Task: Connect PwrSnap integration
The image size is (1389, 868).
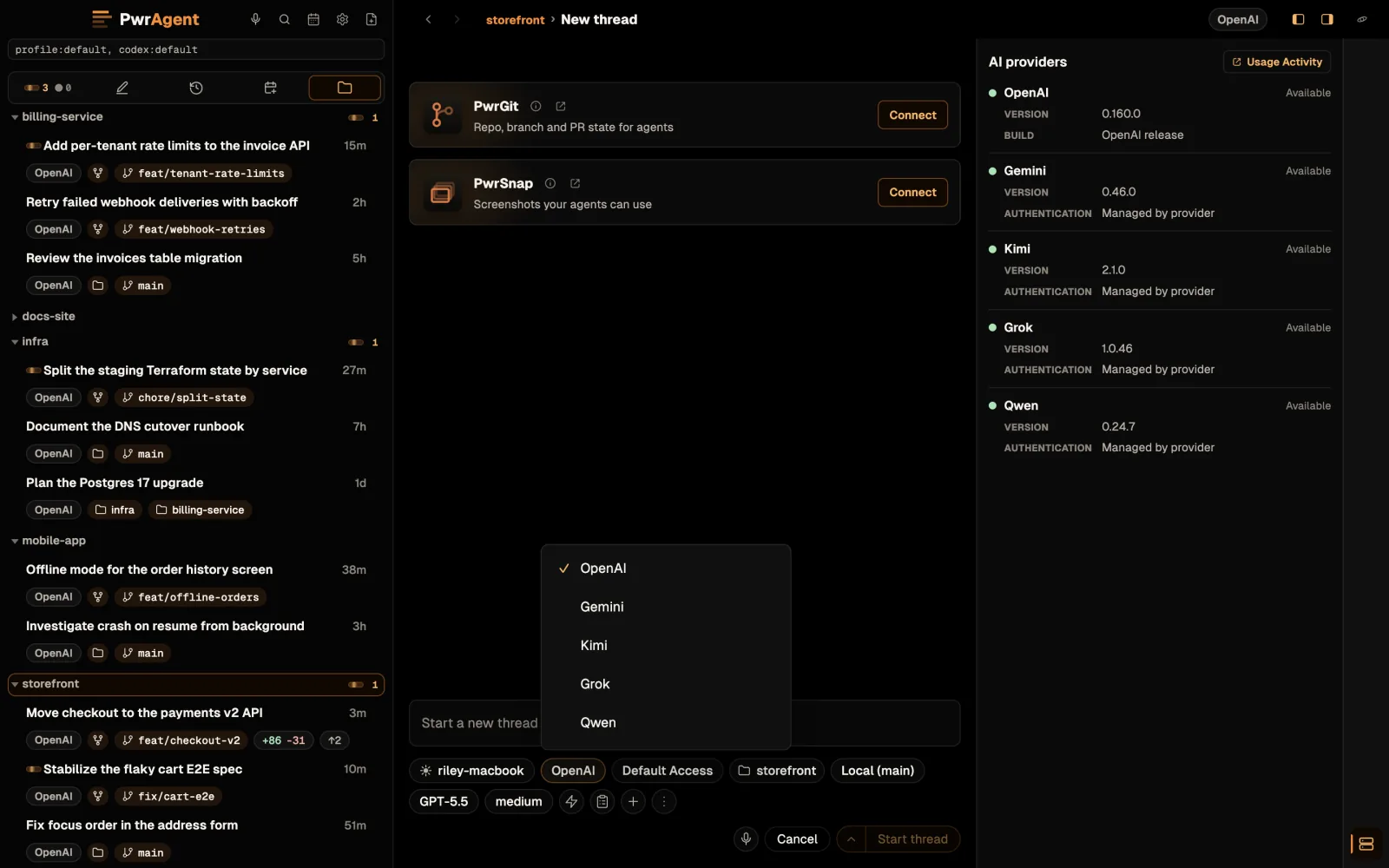Action: [912, 192]
